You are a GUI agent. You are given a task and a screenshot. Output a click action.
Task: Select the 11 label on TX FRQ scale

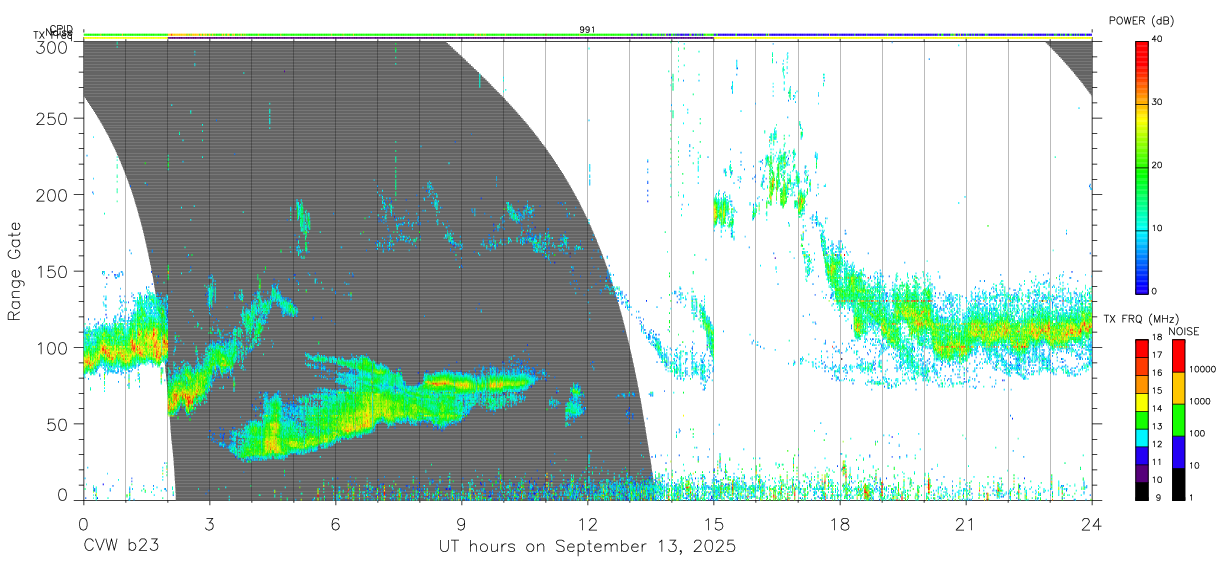1158,462
